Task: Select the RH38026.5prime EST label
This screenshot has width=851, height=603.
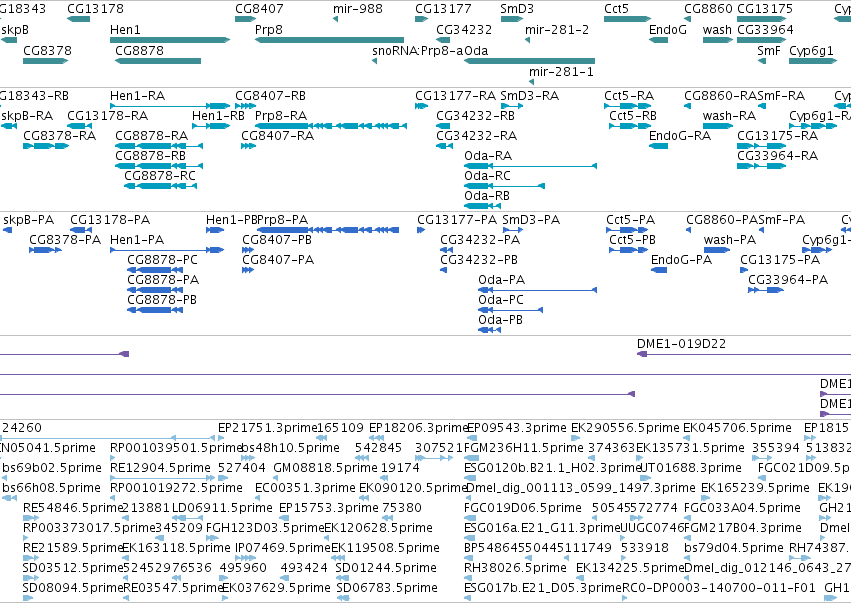Action: coord(515,568)
